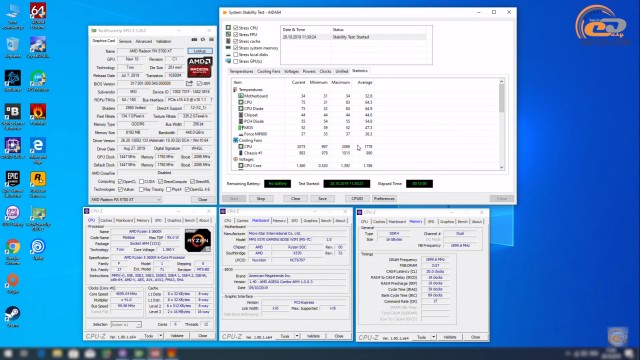Screen dimensions: 640x360
Task: Uncheck Stress CPU in AIDA64
Action: 236,28
